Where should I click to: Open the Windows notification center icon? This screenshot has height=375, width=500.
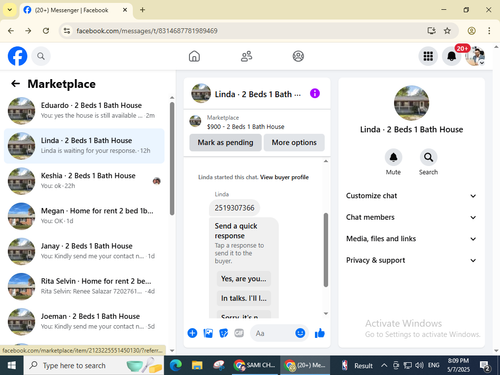pos(485,366)
